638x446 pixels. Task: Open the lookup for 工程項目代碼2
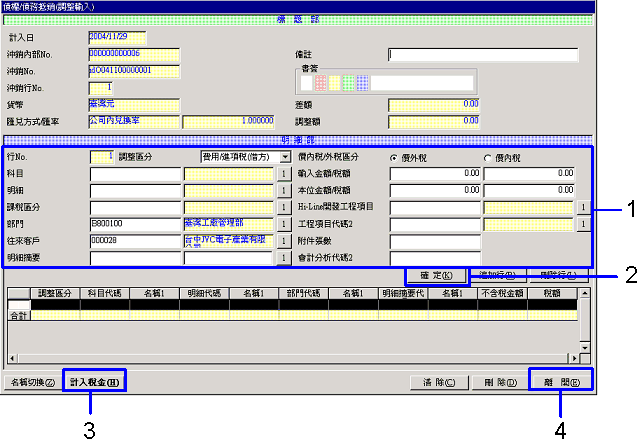pyautogui.click(x=583, y=224)
